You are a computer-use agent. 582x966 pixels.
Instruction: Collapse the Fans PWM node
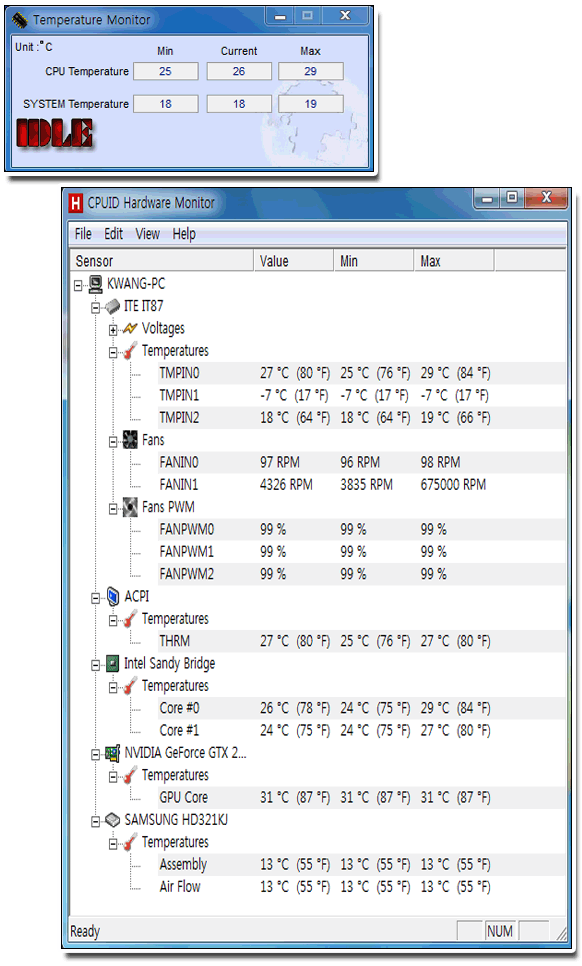tap(113, 509)
